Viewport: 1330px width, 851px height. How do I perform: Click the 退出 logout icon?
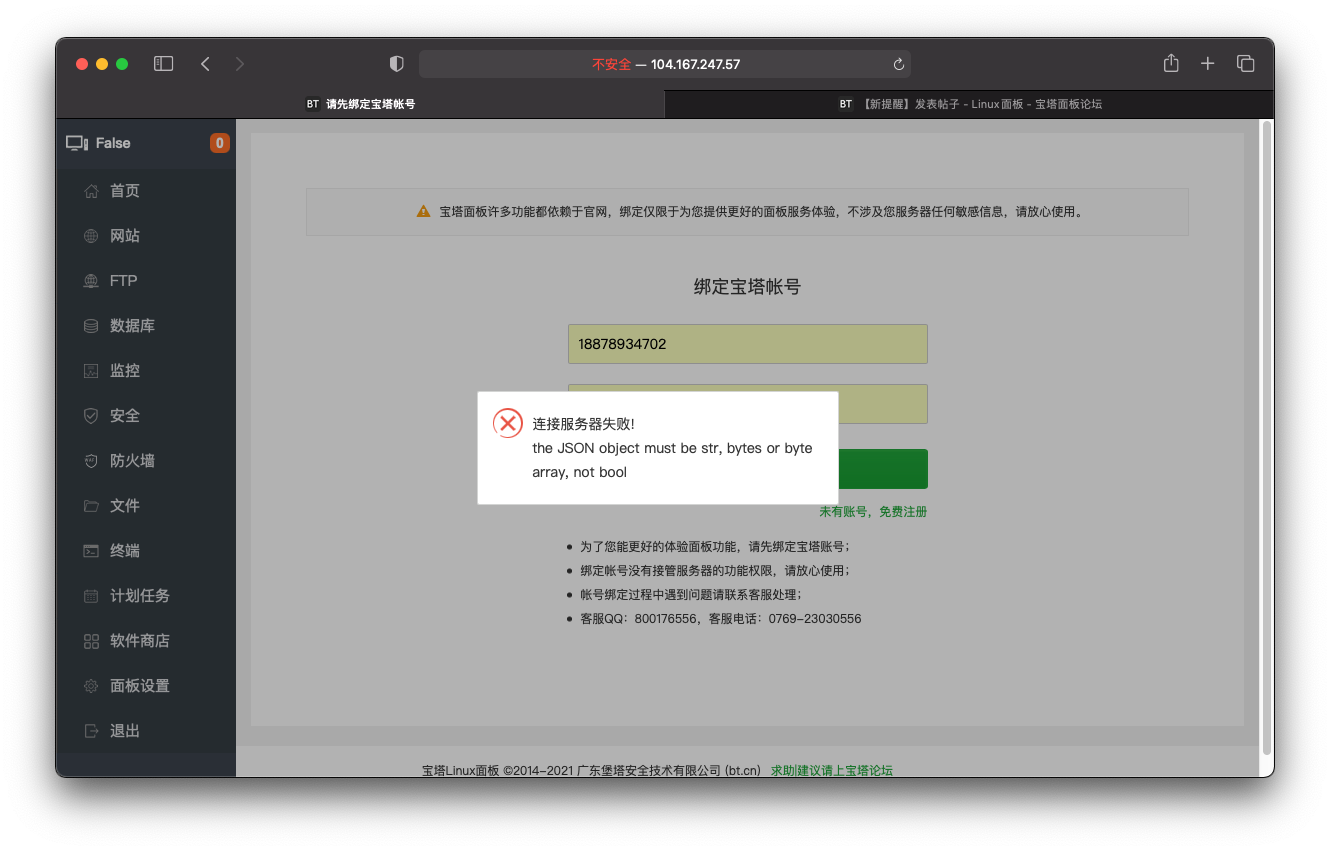92,731
